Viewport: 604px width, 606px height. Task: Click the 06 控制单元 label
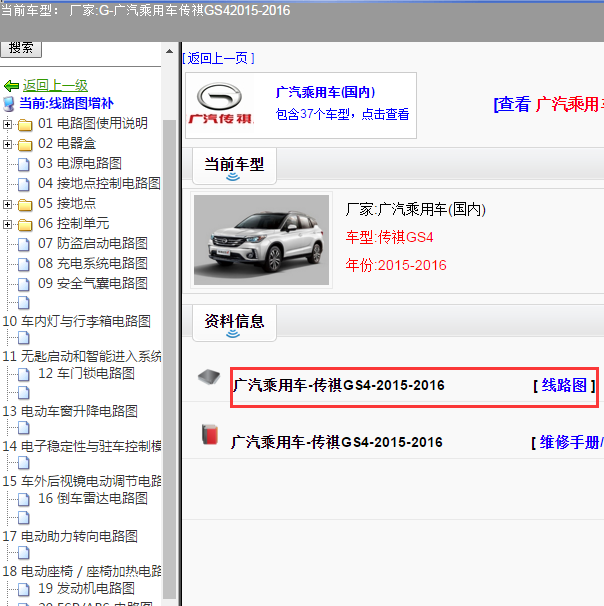(73, 224)
